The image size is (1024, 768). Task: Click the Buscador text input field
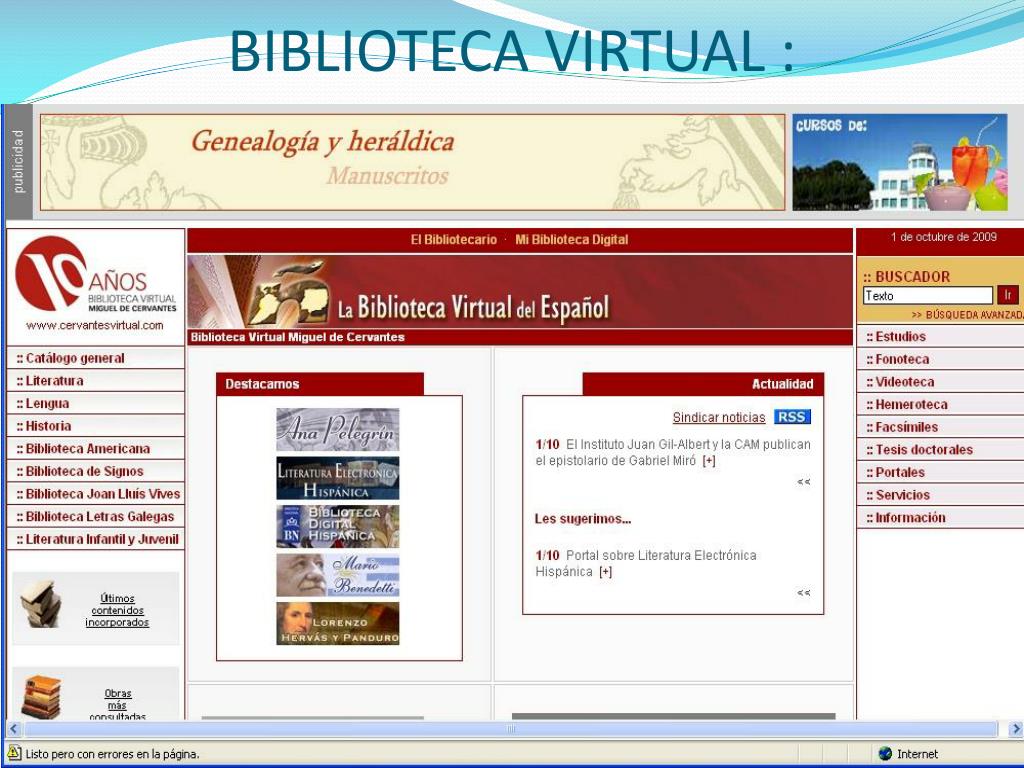tap(927, 295)
